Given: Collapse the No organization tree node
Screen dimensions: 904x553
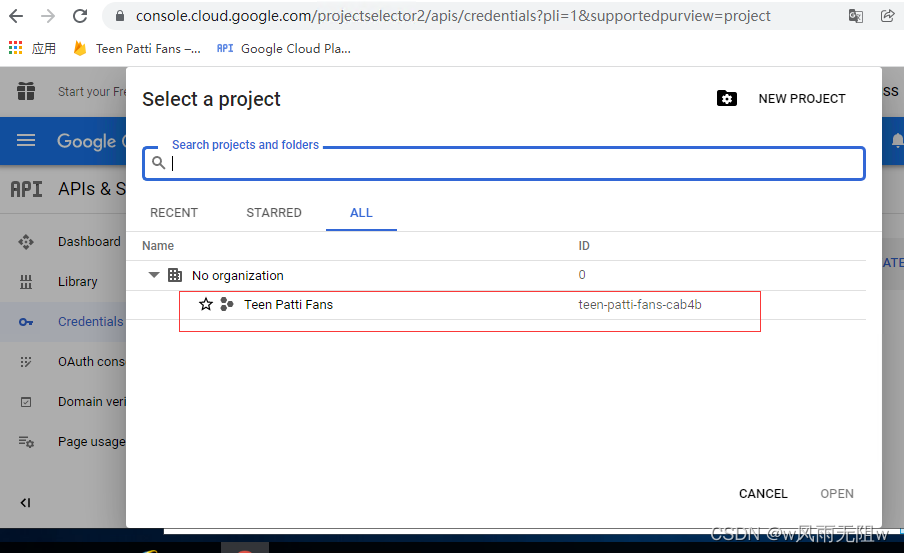Looking at the screenshot, I should point(154,275).
